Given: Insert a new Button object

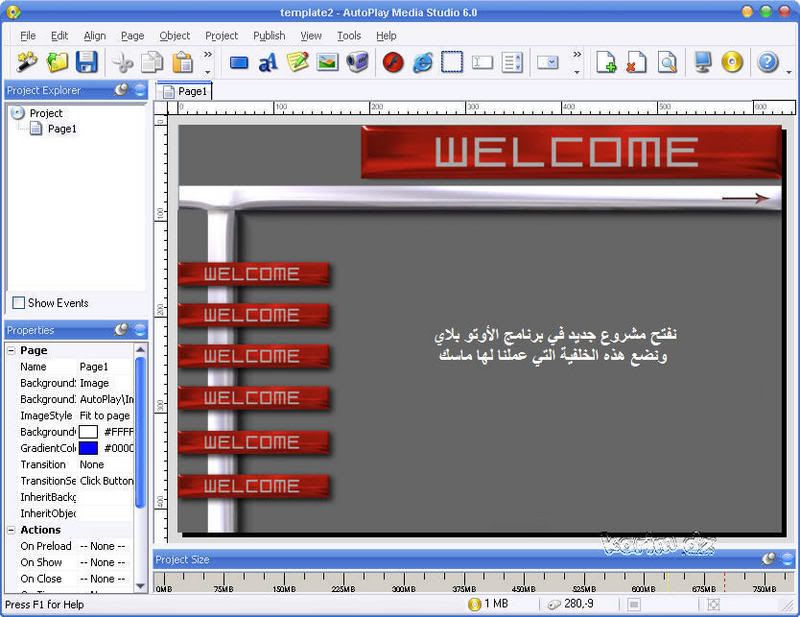Looking at the screenshot, I should tap(239, 63).
